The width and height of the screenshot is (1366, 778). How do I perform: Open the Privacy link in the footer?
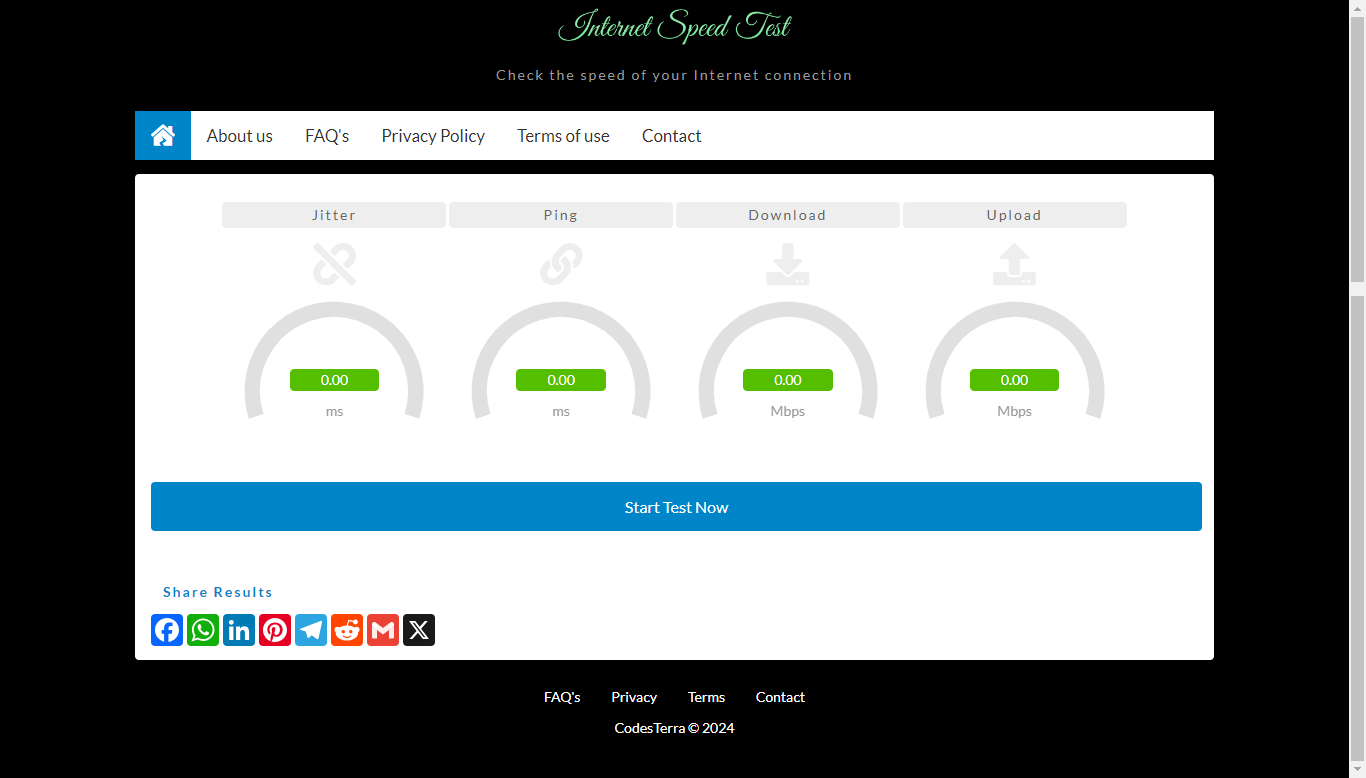tap(634, 697)
